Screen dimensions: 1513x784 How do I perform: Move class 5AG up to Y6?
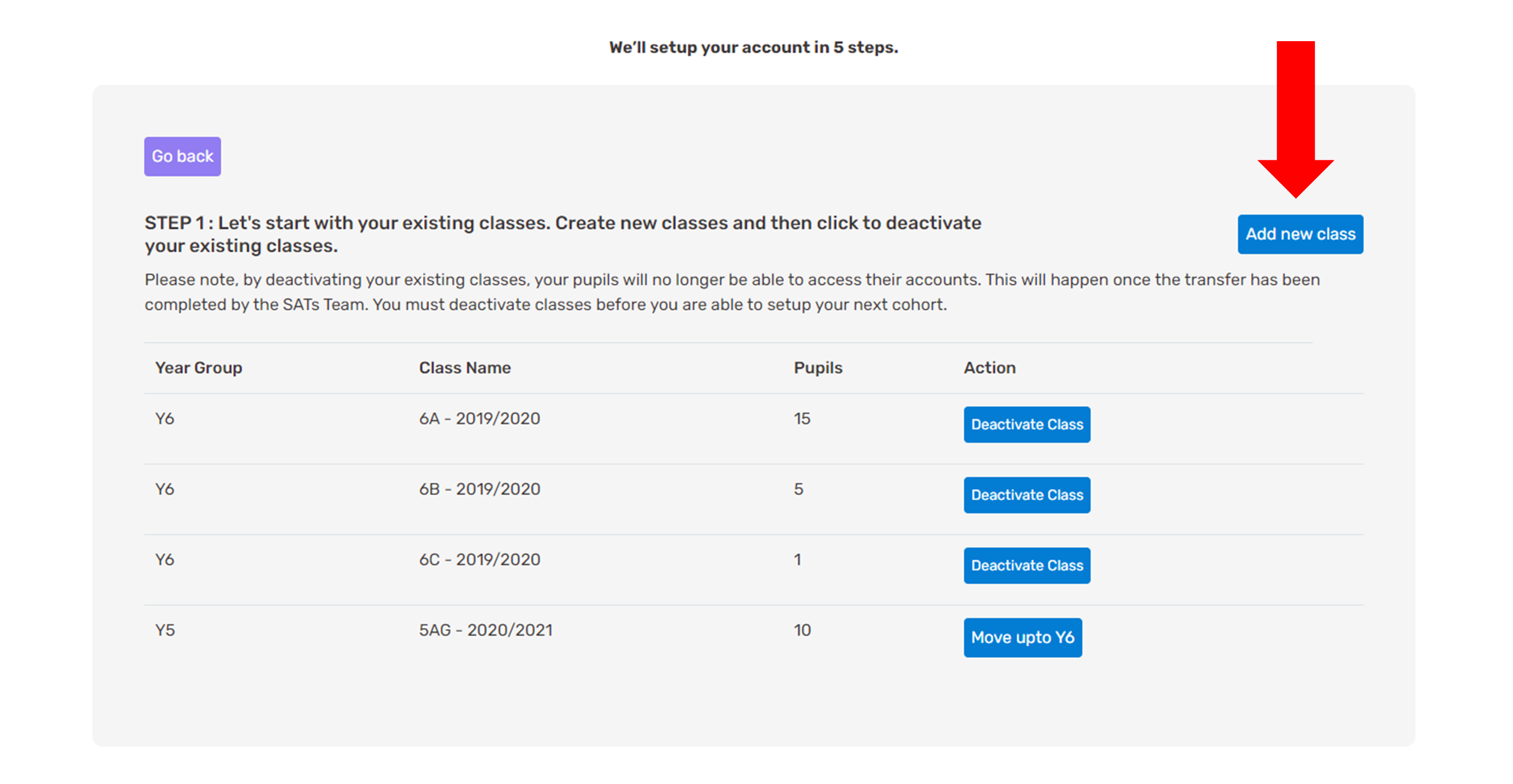tap(1023, 637)
